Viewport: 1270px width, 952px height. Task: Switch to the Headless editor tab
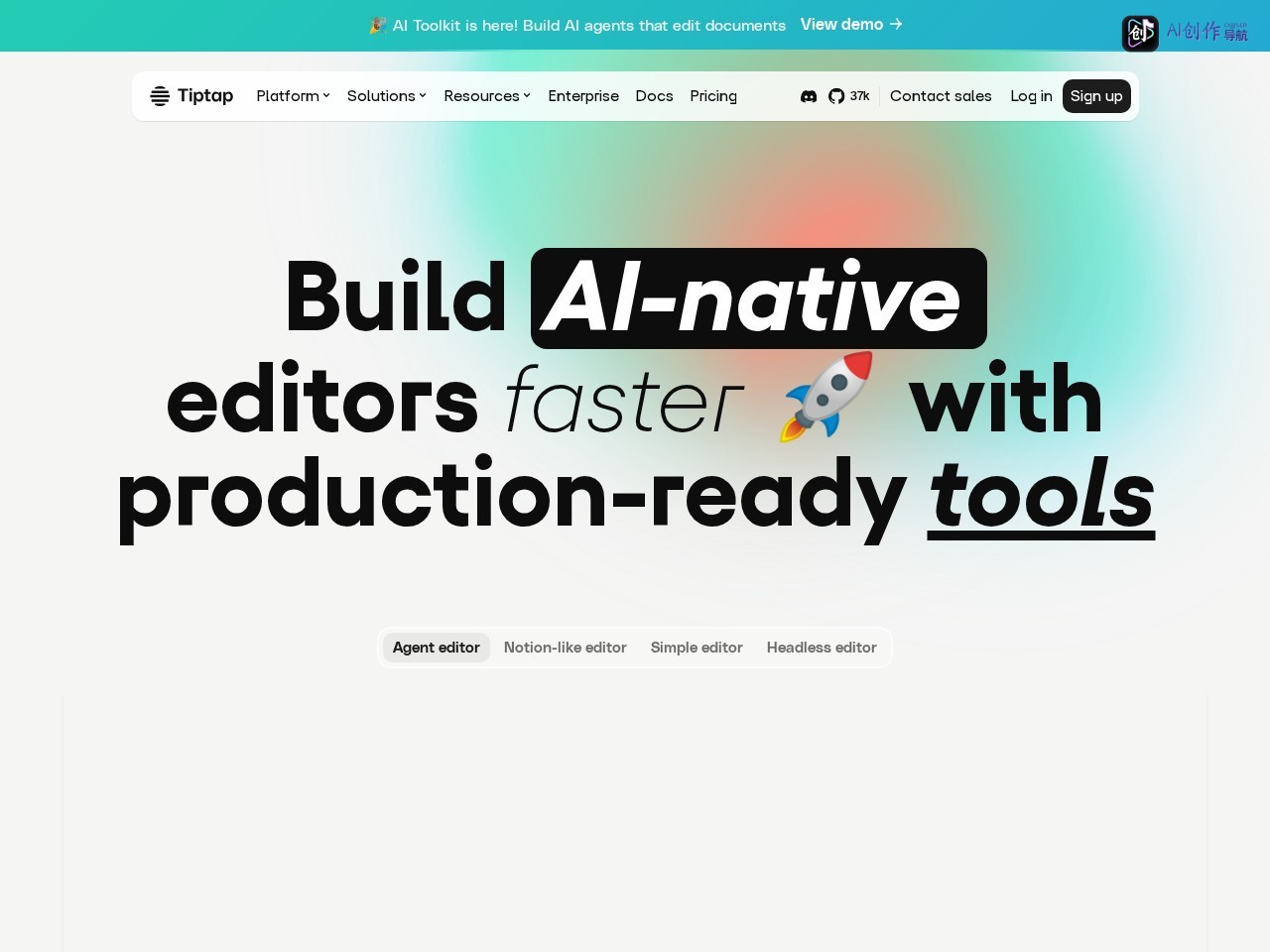click(x=822, y=648)
